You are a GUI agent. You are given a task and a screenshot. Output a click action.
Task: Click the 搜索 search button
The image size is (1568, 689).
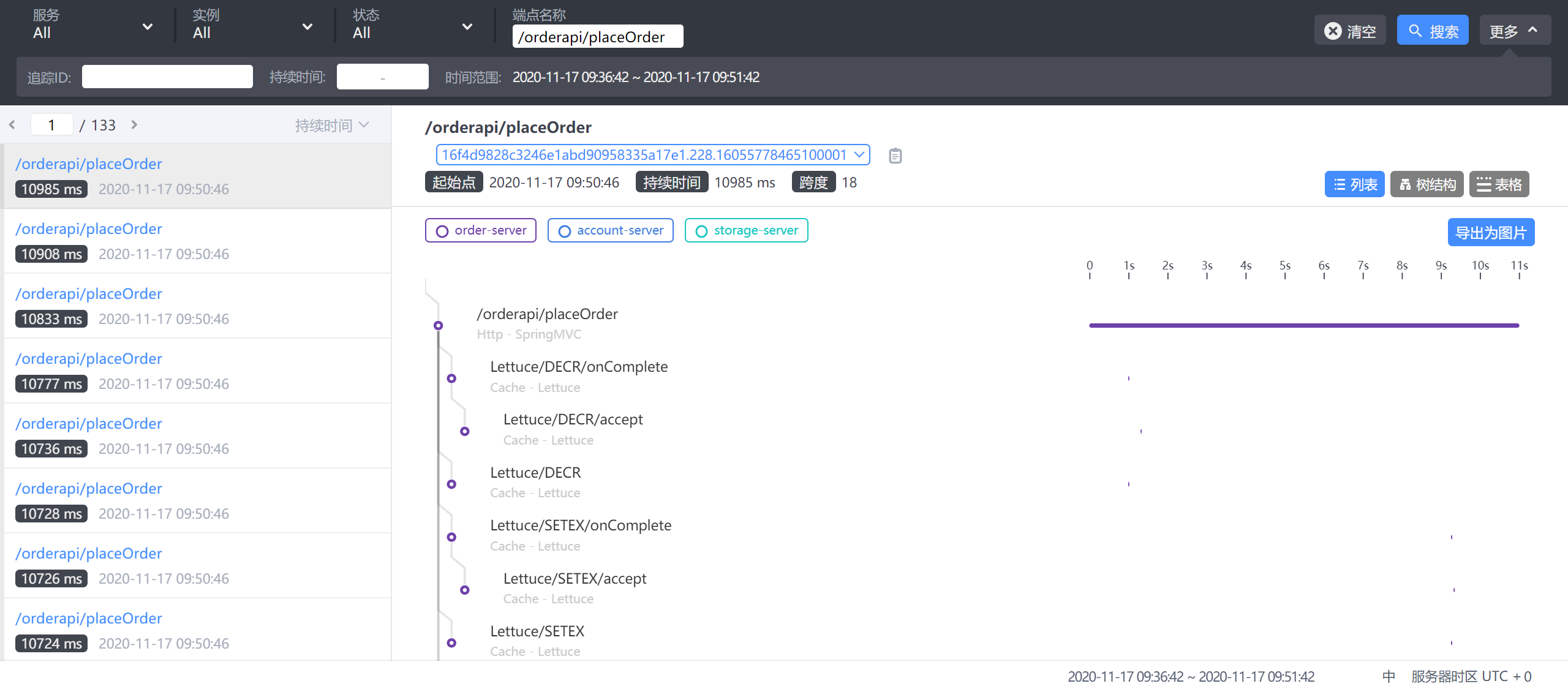(1433, 30)
